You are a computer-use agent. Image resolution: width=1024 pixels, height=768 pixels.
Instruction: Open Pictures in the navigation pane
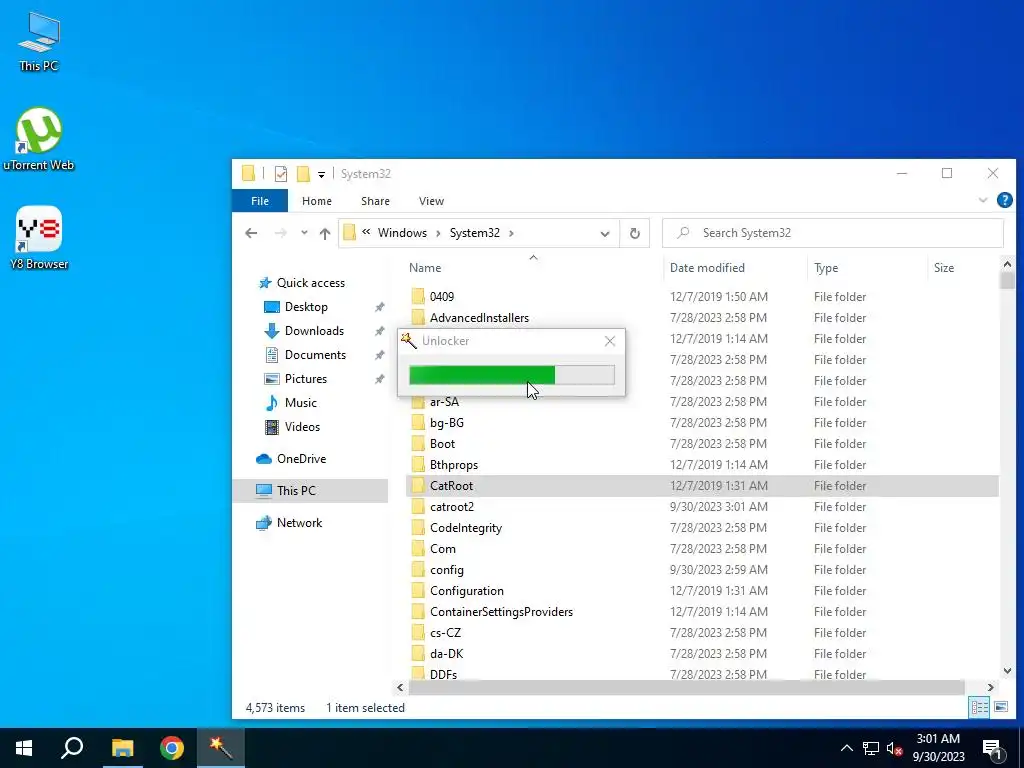point(305,379)
